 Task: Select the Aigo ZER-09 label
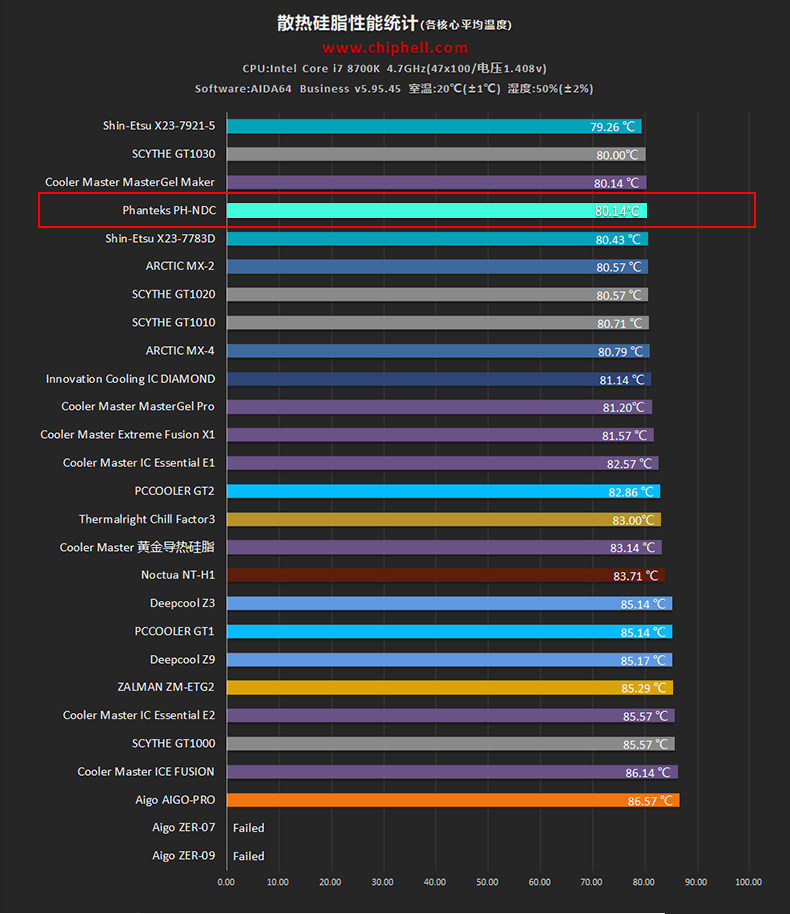[x=184, y=856]
